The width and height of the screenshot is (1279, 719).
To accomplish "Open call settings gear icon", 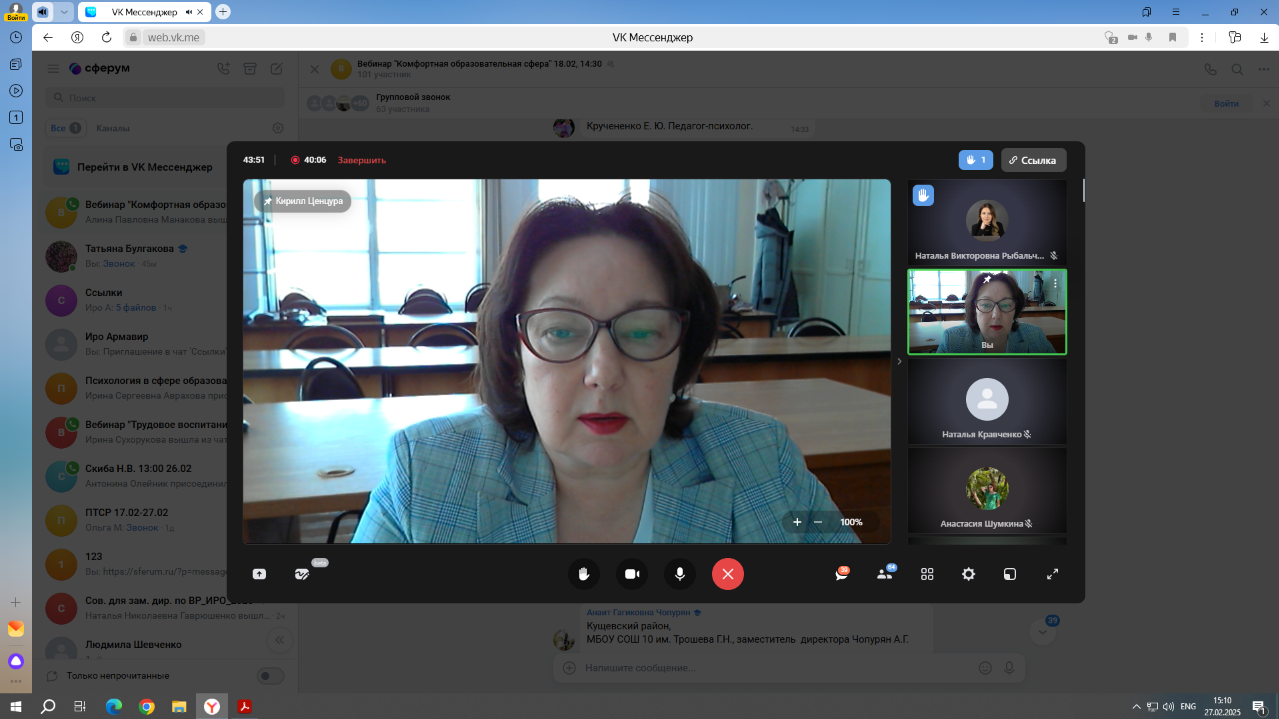I will tap(968, 574).
